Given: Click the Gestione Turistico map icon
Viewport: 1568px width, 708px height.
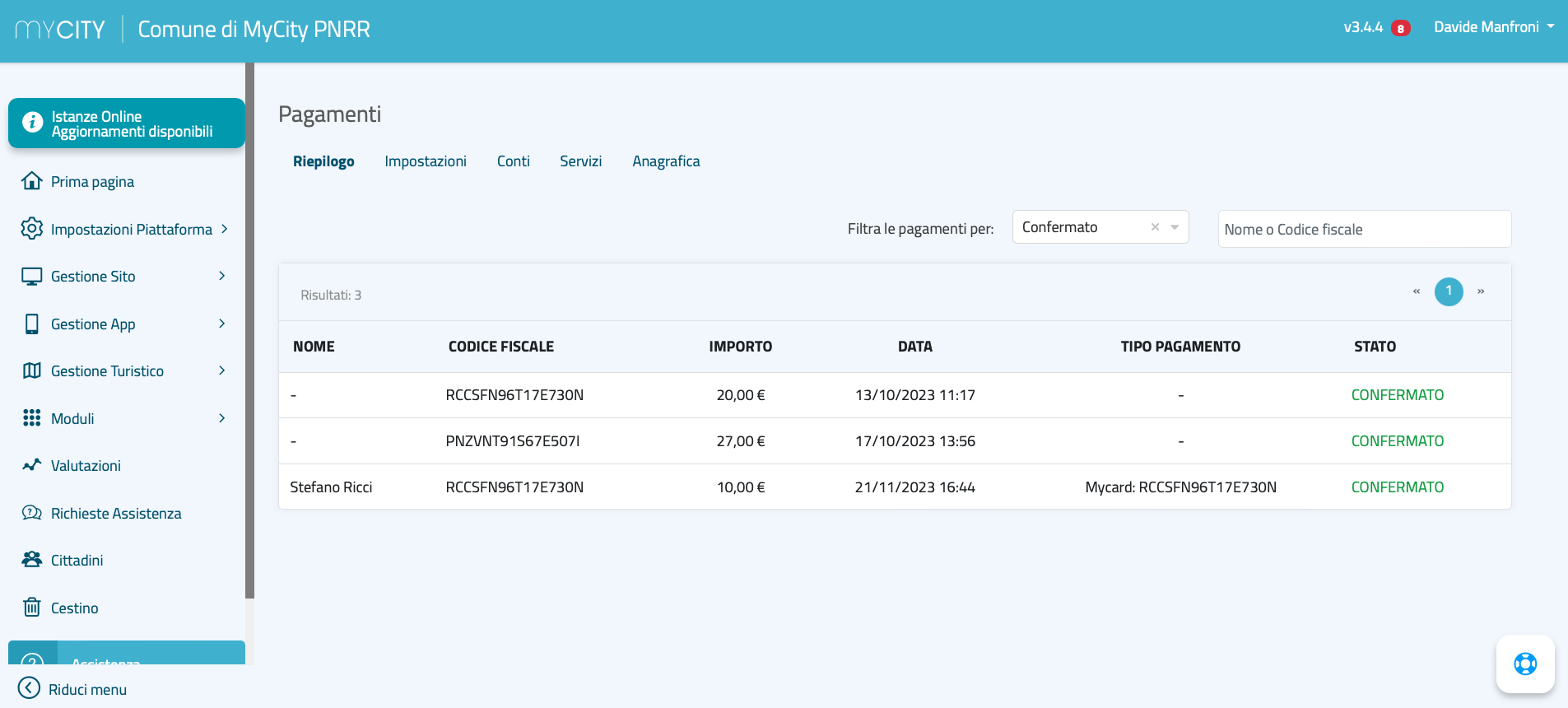Looking at the screenshot, I should (31, 371).
